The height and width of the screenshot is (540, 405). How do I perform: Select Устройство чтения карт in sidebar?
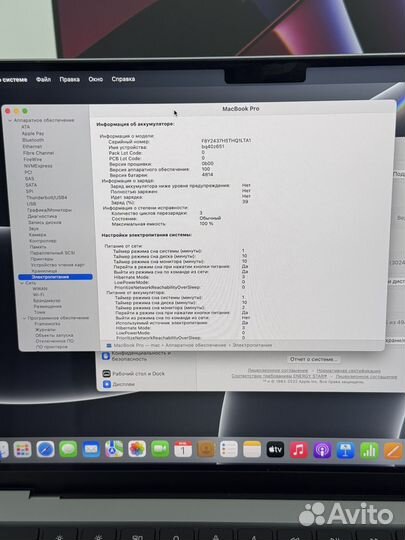pos(58,265)
